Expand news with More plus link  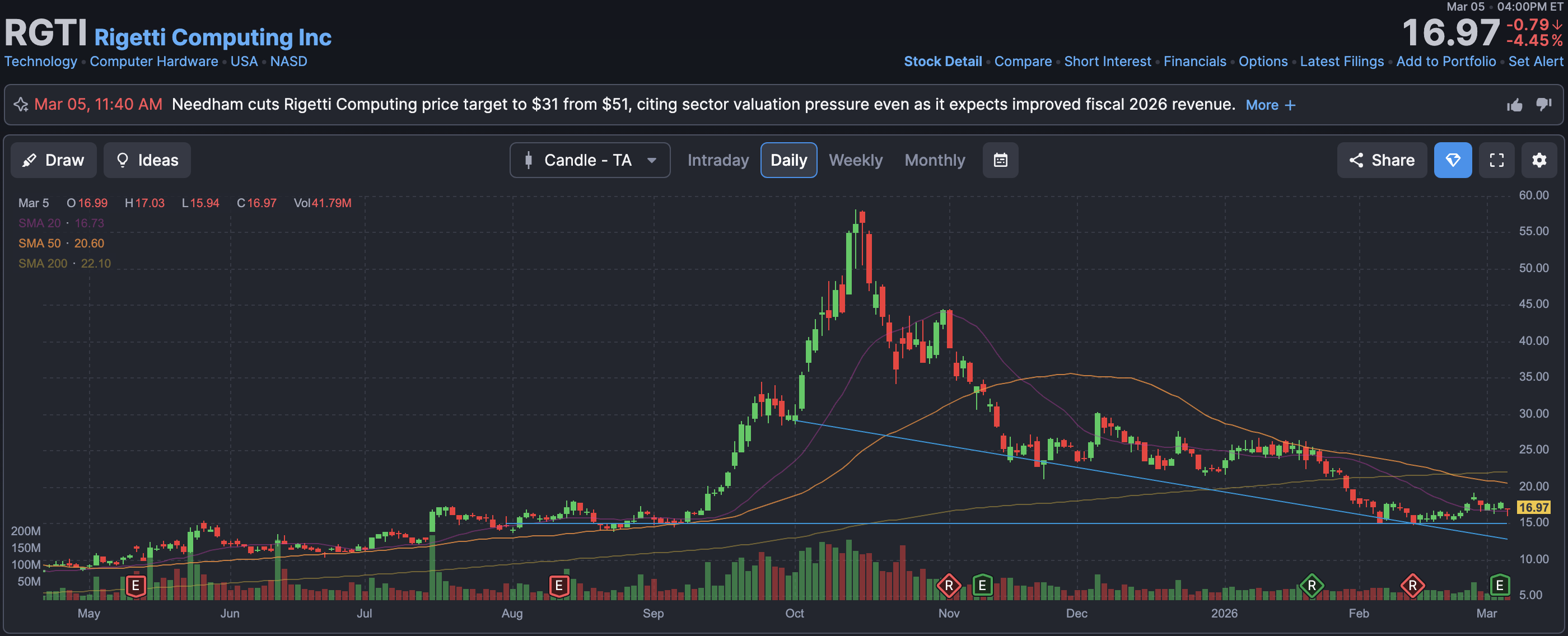point(1270,105)
